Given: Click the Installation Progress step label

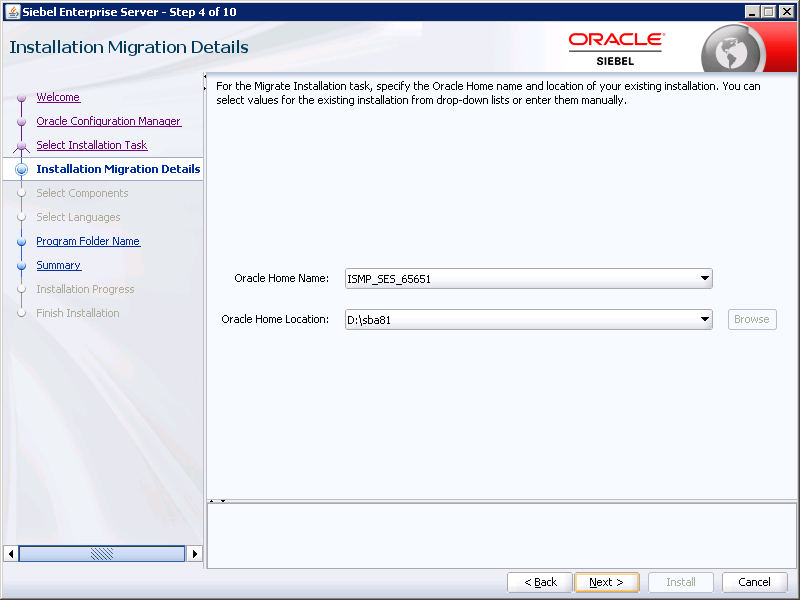Looking at the screenshot, I should coord(85,289).
